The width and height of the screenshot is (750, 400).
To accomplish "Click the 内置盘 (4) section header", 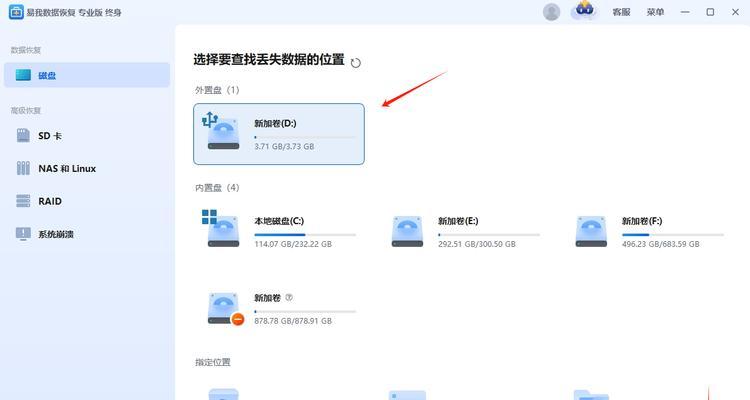I will (x=217, y=188).
